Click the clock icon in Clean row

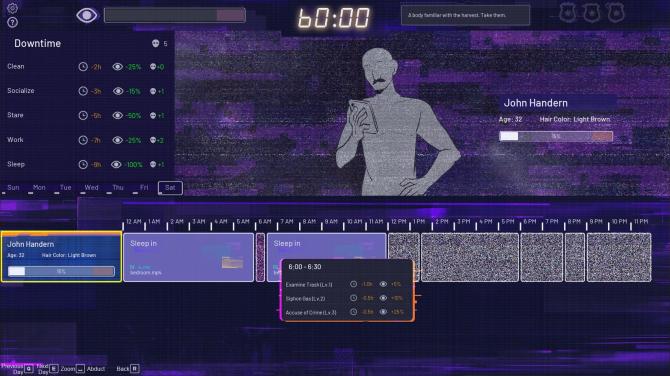click(x=83, y=67)
